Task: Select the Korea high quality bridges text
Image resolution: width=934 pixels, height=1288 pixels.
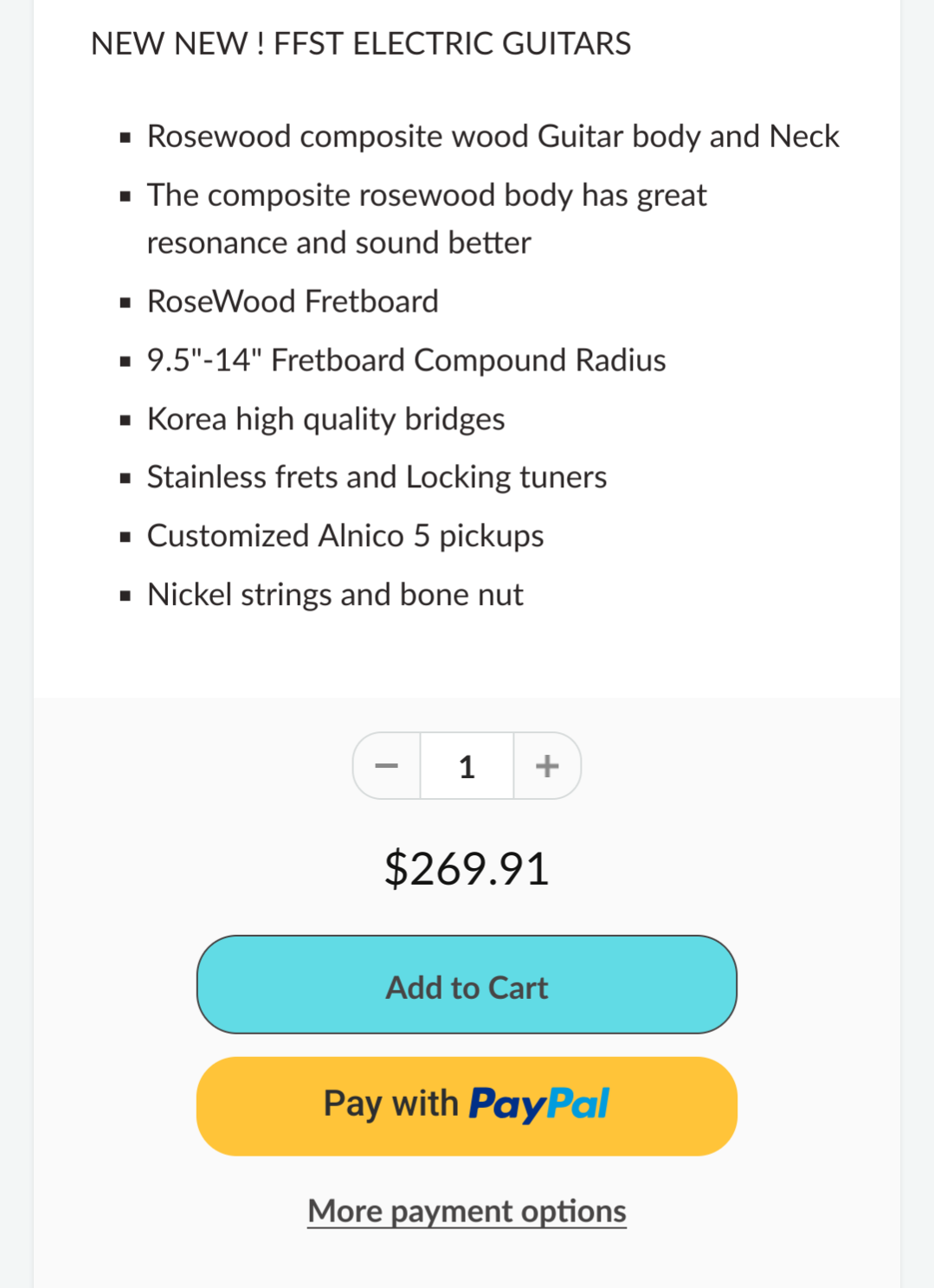Action: coord(325,419)
